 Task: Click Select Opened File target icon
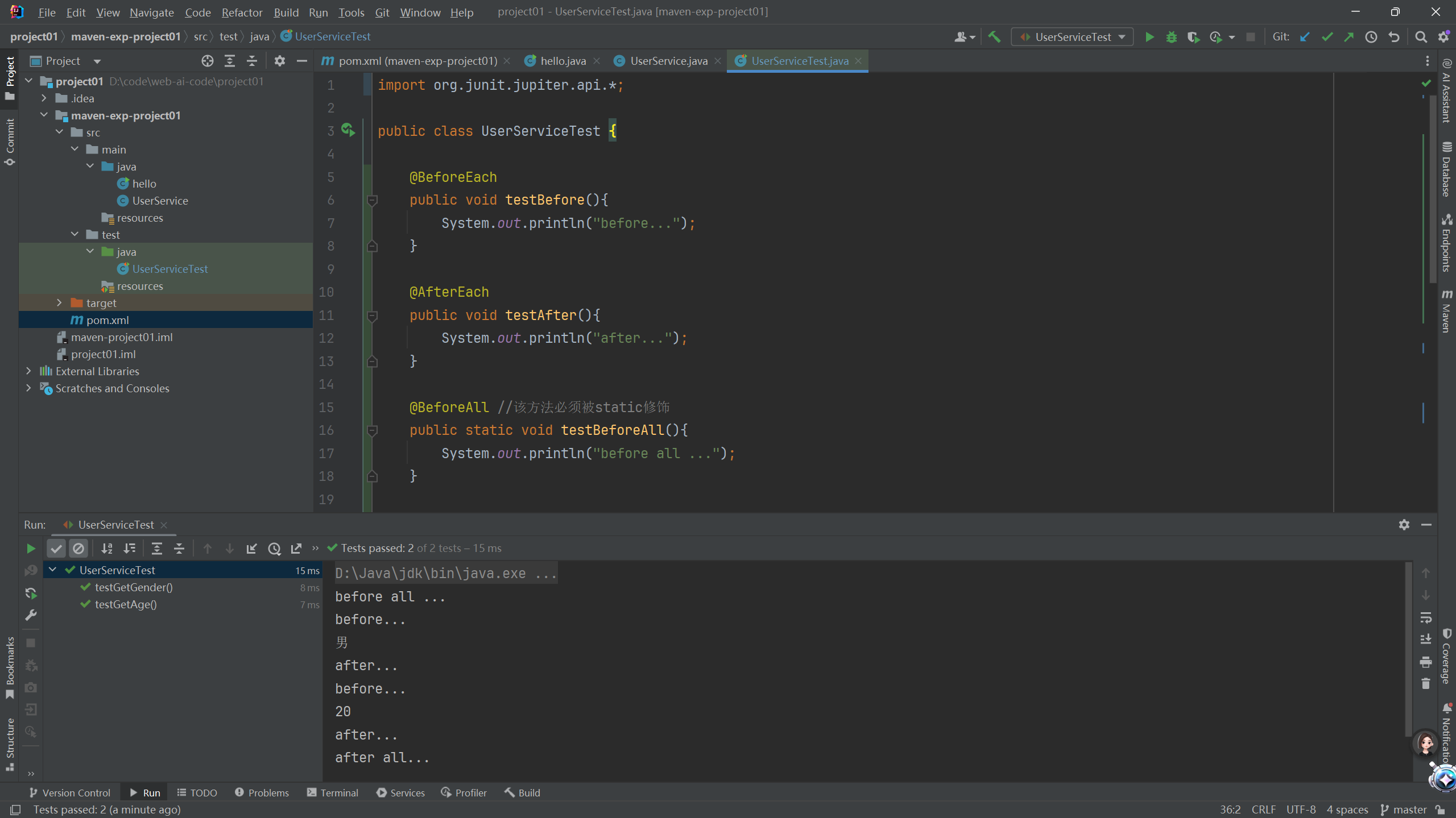pyautogui.click(x=207, y=61)
